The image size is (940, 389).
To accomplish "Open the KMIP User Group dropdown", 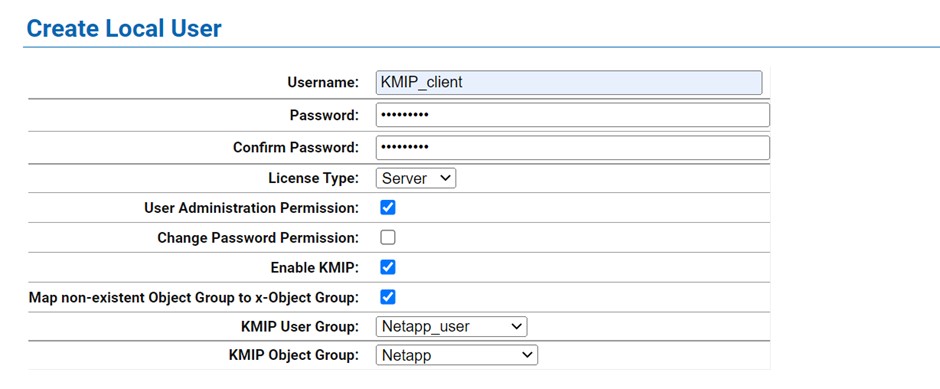I will pos(451,327).
